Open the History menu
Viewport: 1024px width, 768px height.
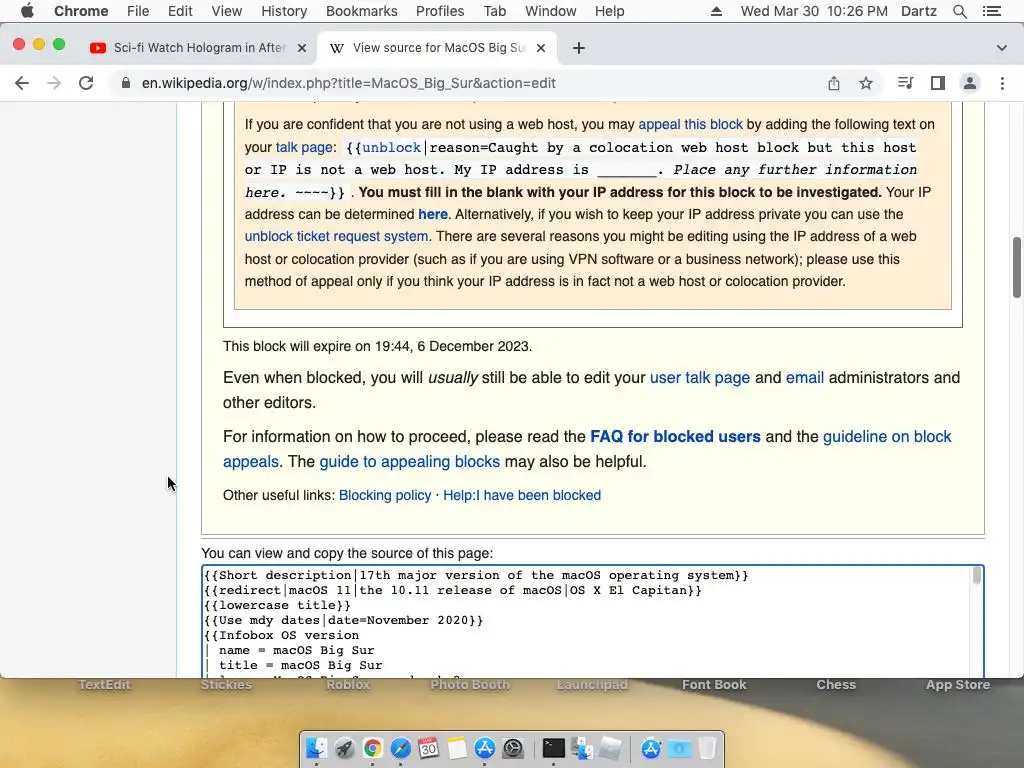(284, 11)
